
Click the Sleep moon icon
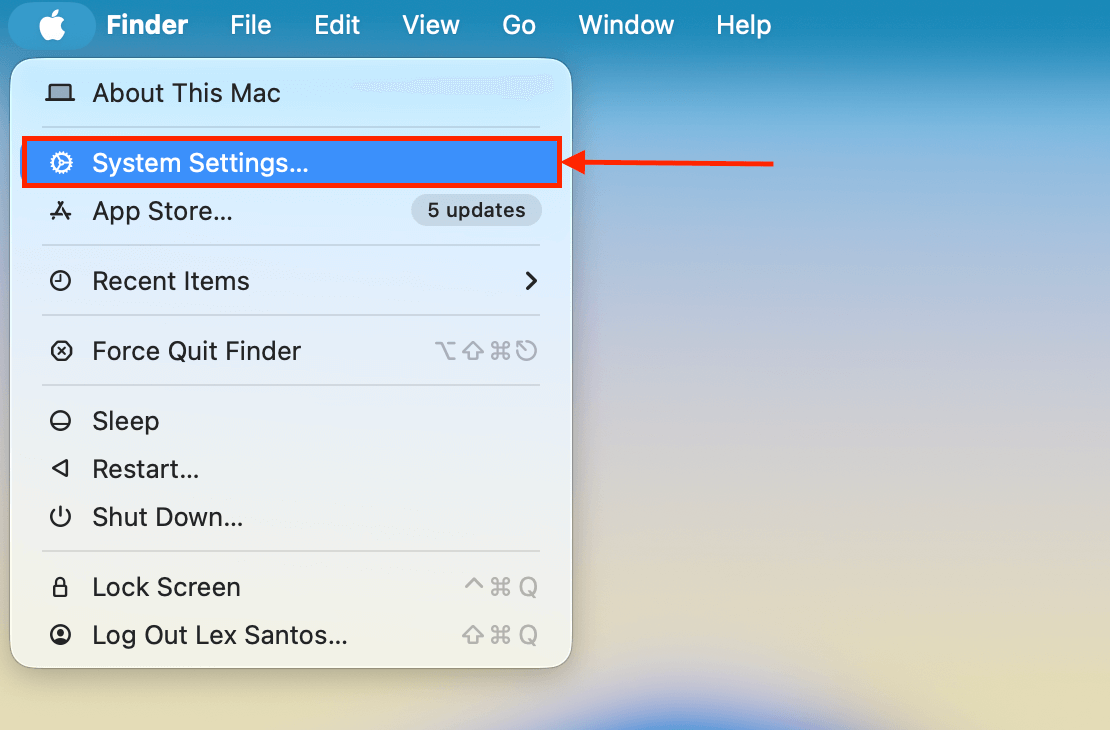point(61,421)
